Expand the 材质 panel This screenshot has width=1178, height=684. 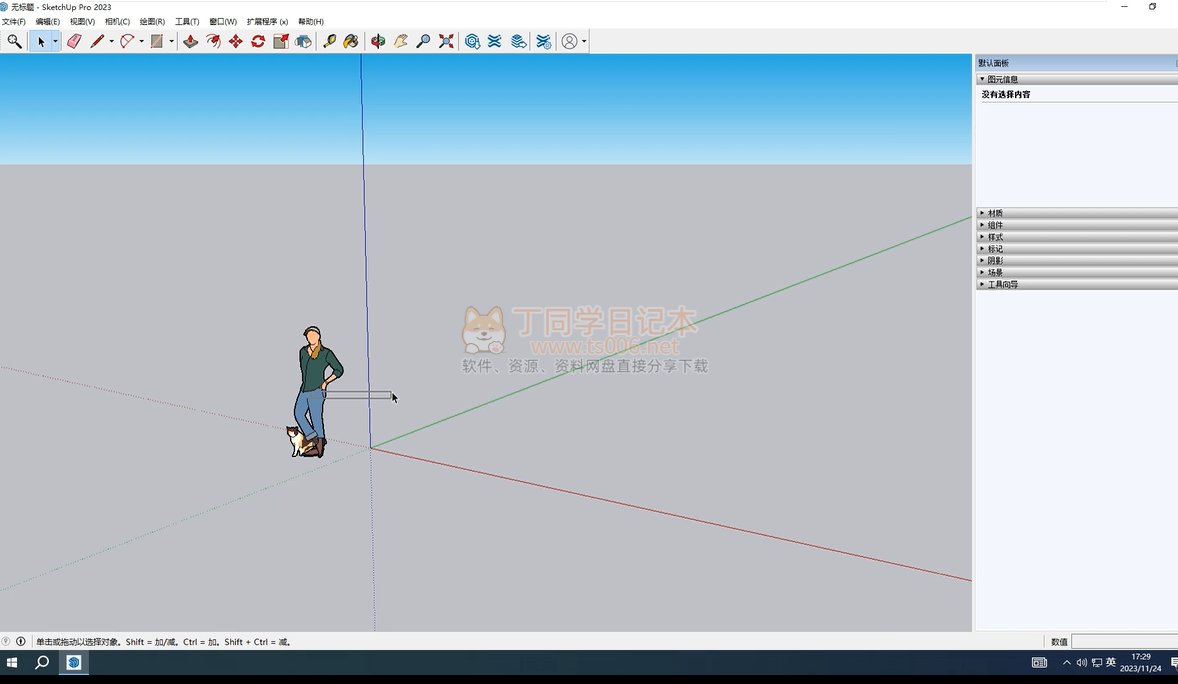pos(995,213)
